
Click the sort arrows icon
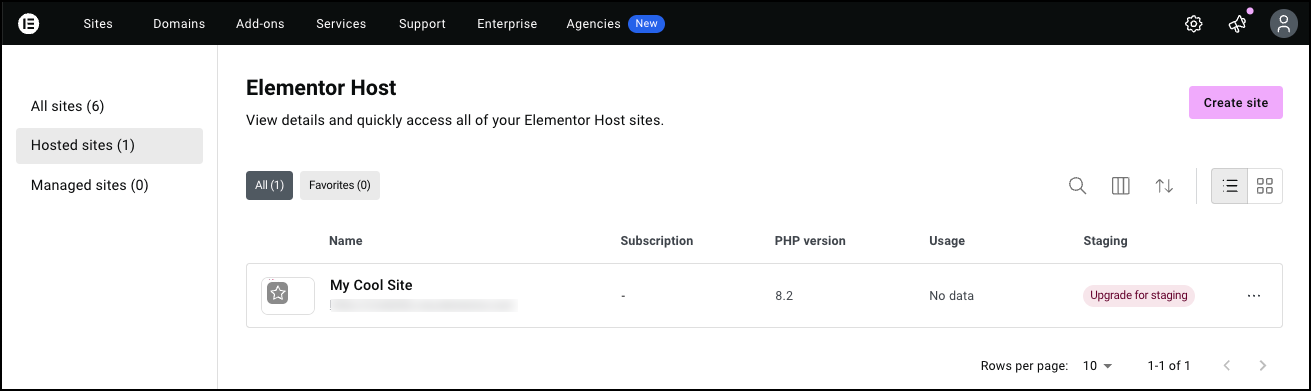click(1164, 186)
